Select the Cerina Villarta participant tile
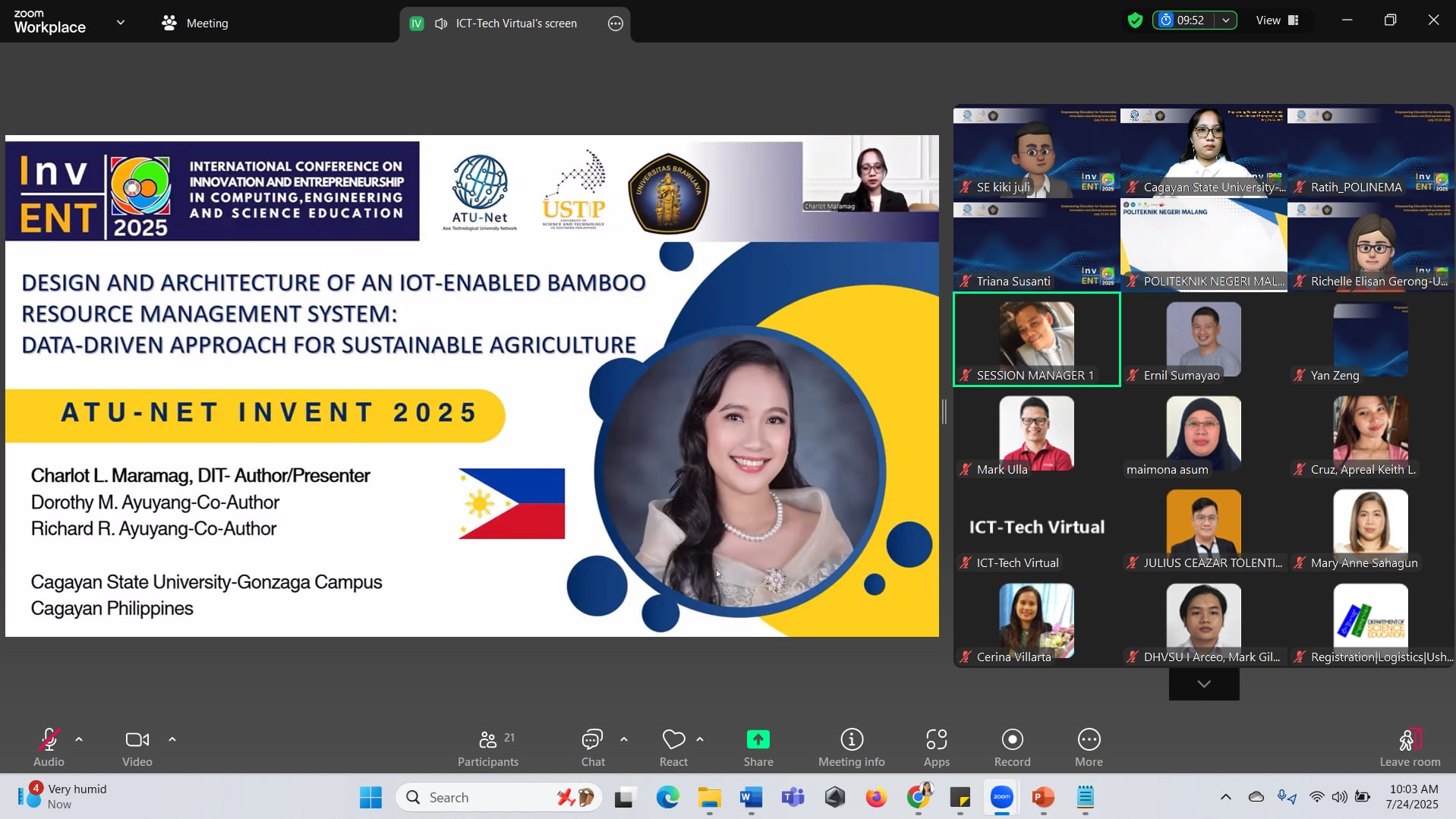The image size is (1456, 819). pos(1037,621)
